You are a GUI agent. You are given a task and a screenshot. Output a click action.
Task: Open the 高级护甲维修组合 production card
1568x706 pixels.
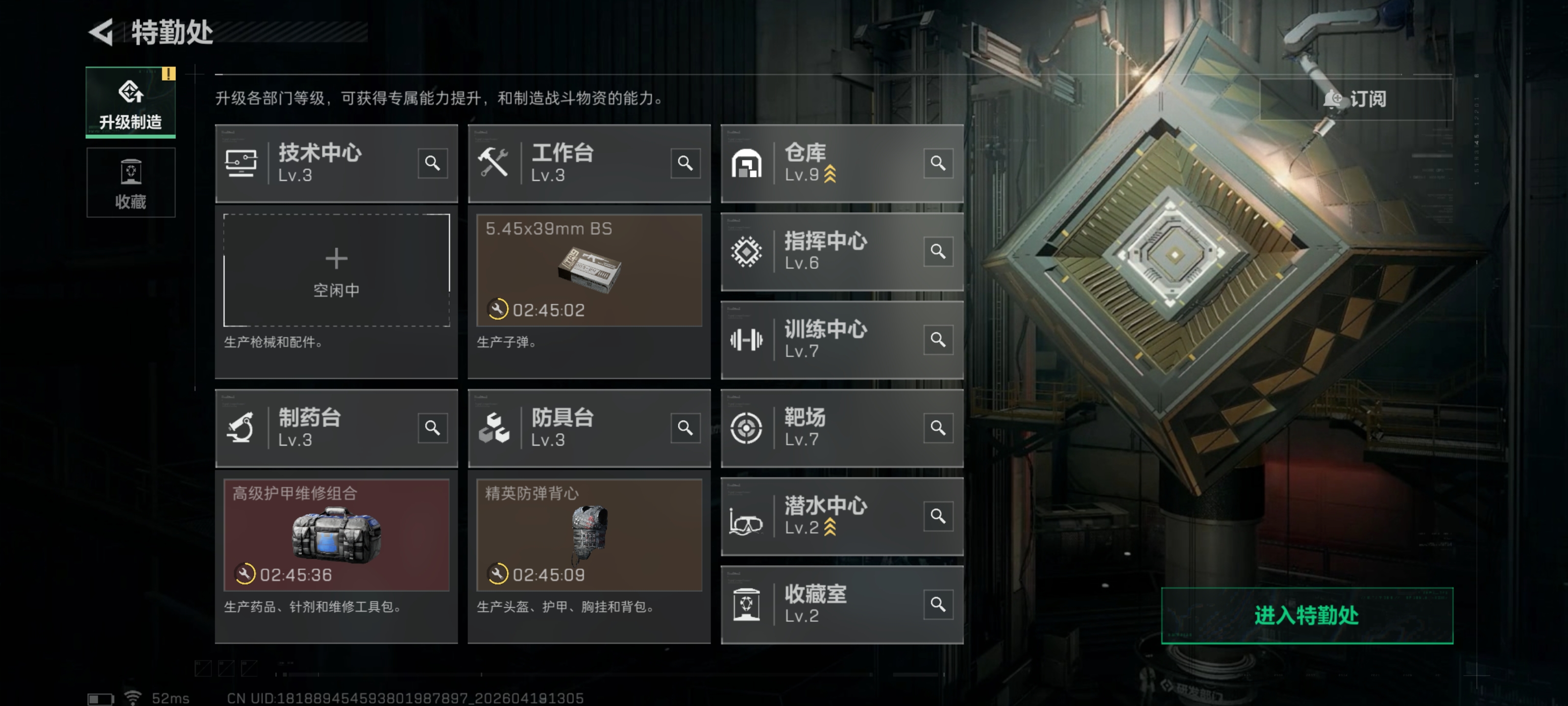[337, 535]
